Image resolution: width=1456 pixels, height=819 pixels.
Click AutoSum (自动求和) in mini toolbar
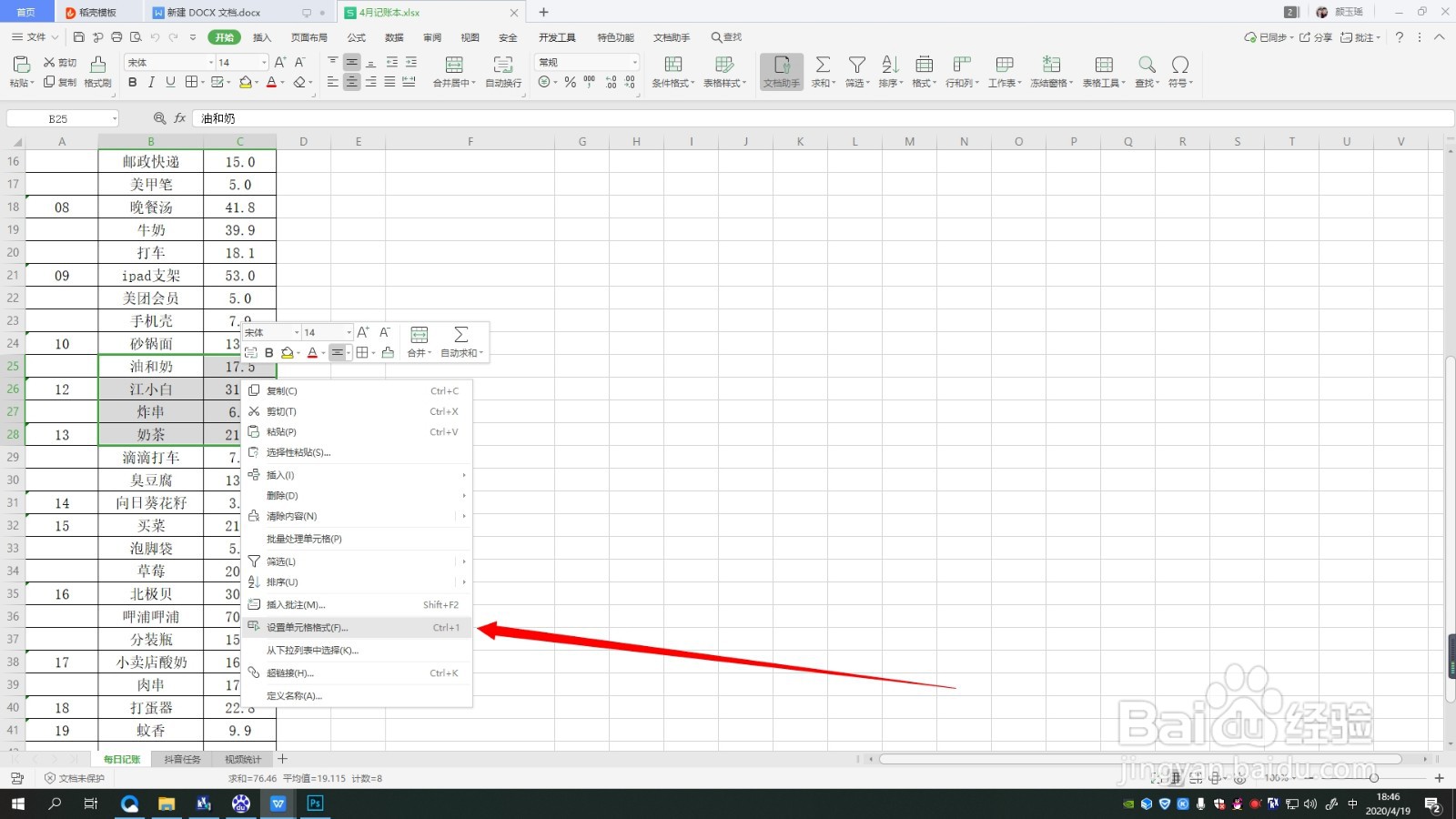pos(461,341)
